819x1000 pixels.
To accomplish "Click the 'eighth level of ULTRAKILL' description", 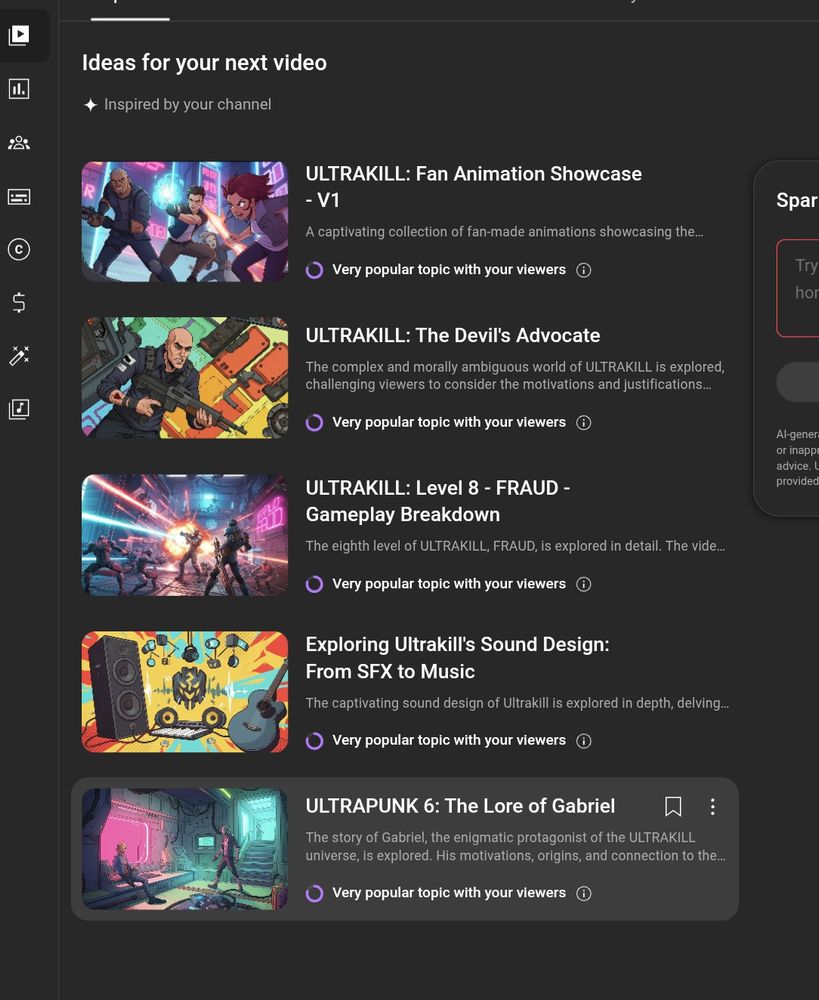I will click(515, 546).
